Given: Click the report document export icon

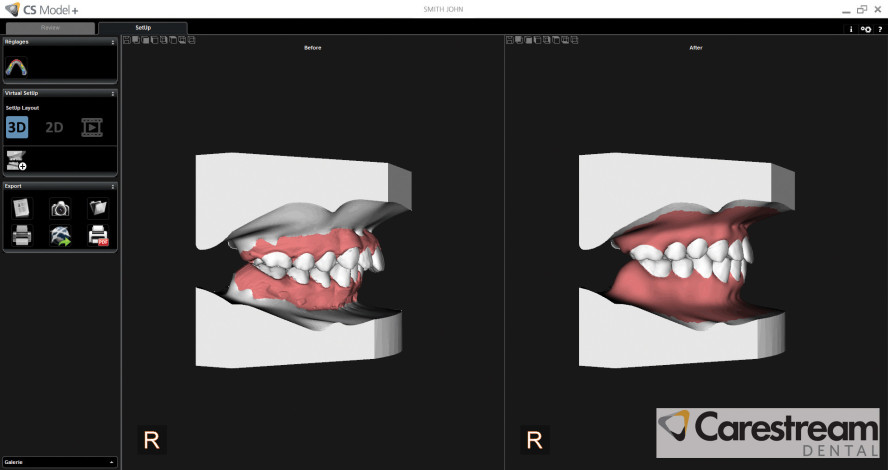Looking at the screenshot, I should coord(22,208).
